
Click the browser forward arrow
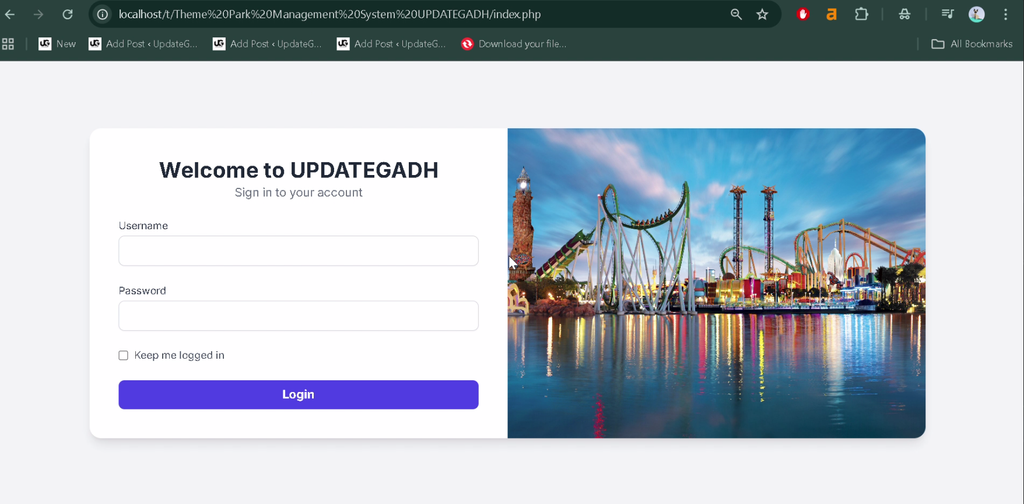coord(39,14)
